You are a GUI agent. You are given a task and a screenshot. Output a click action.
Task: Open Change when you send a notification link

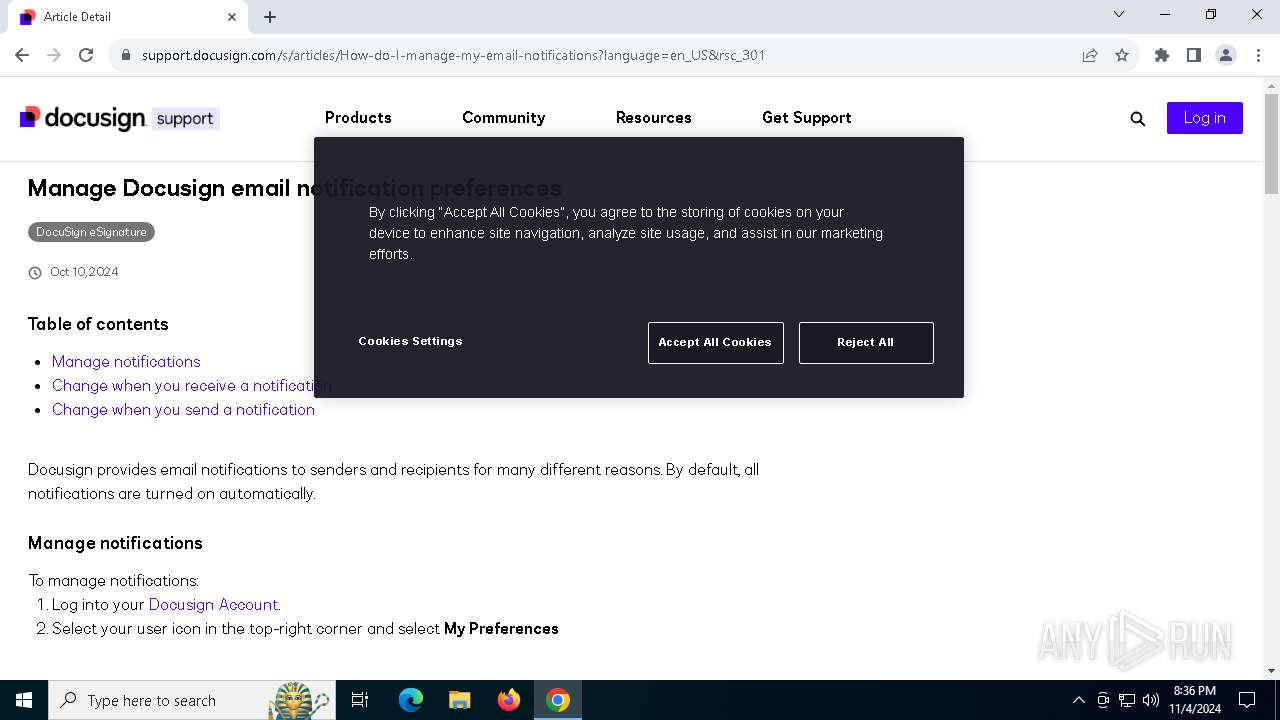click(x=183, y=409)
